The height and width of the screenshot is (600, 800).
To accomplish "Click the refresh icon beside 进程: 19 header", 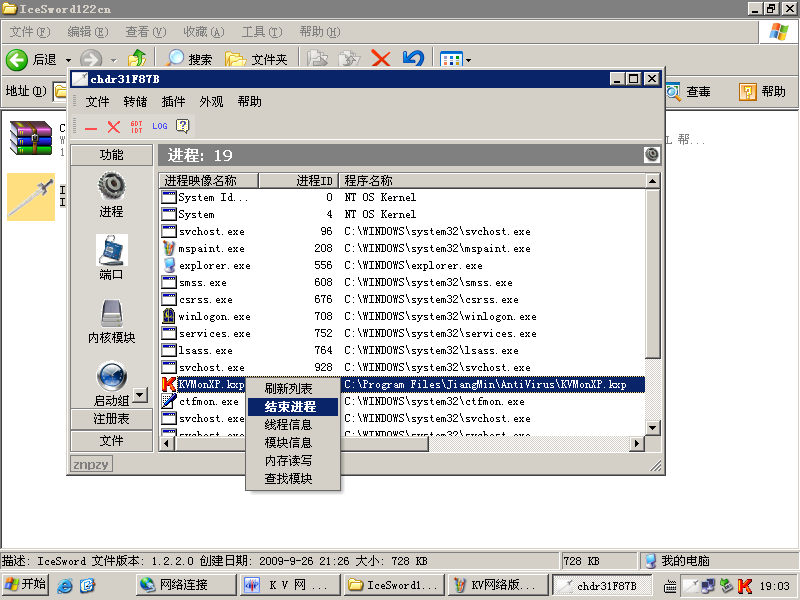I will click(x=652, y=155).
